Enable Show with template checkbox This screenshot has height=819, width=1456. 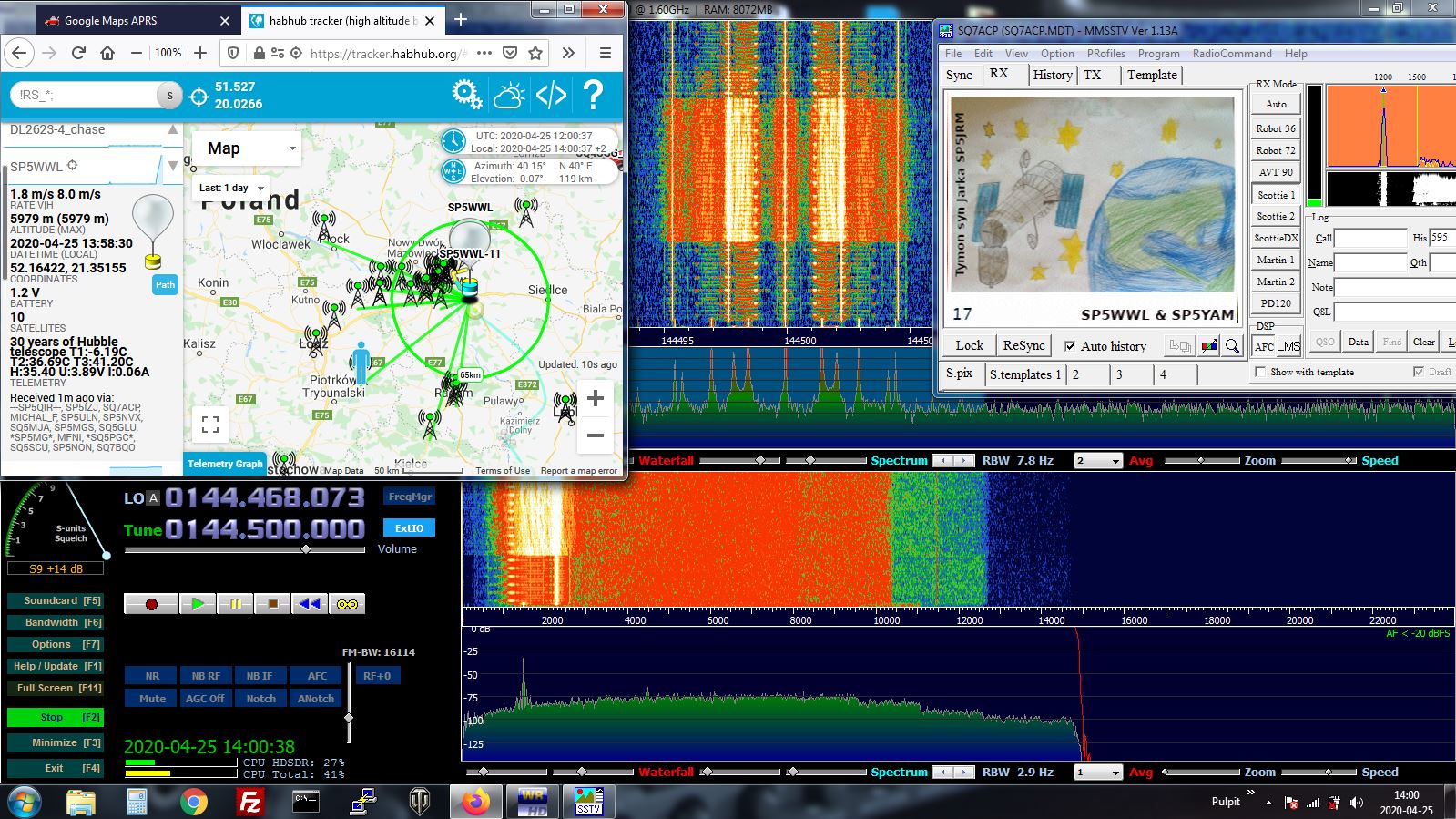click(x=1260, y=372)
